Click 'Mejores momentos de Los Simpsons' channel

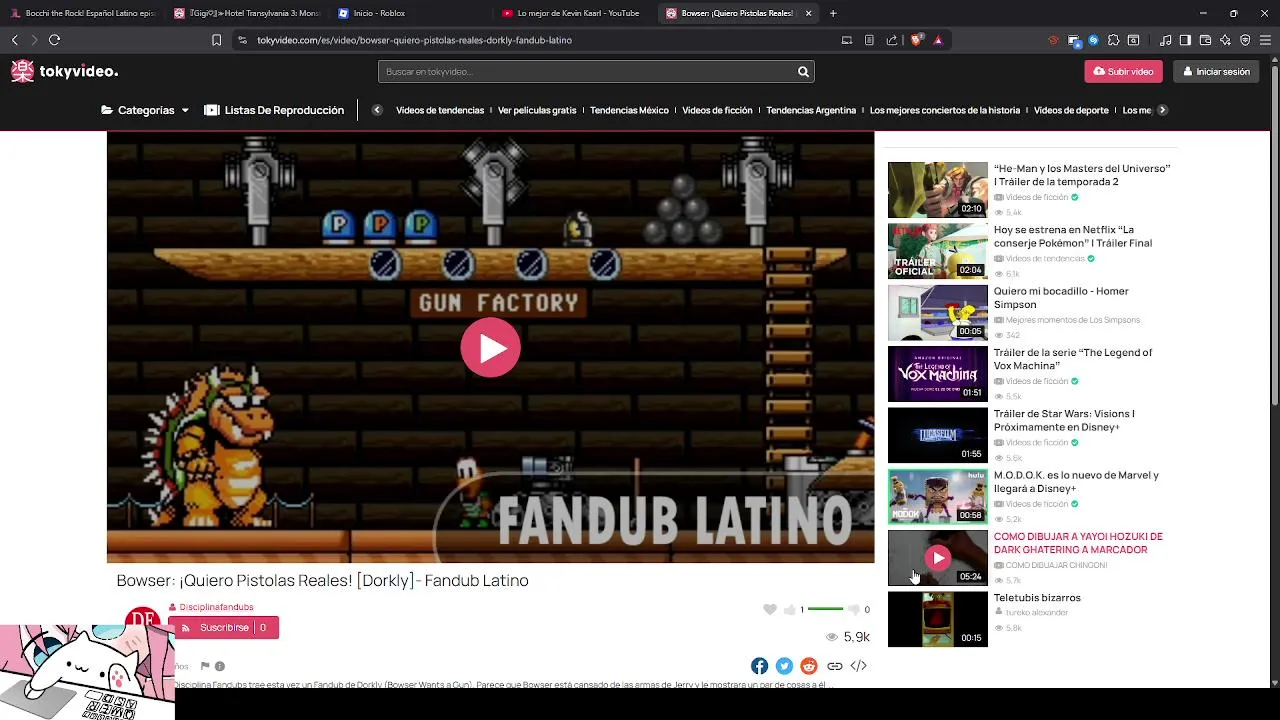1072,320
